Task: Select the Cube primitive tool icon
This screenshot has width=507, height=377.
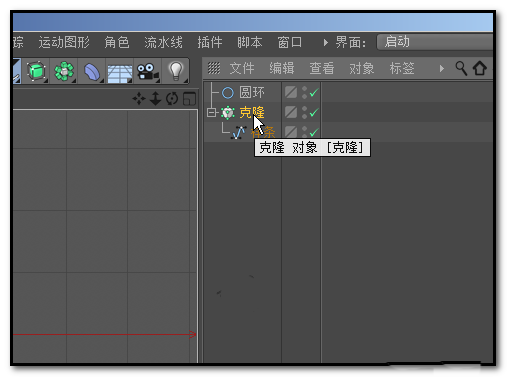Action: (x=36, y=71)
